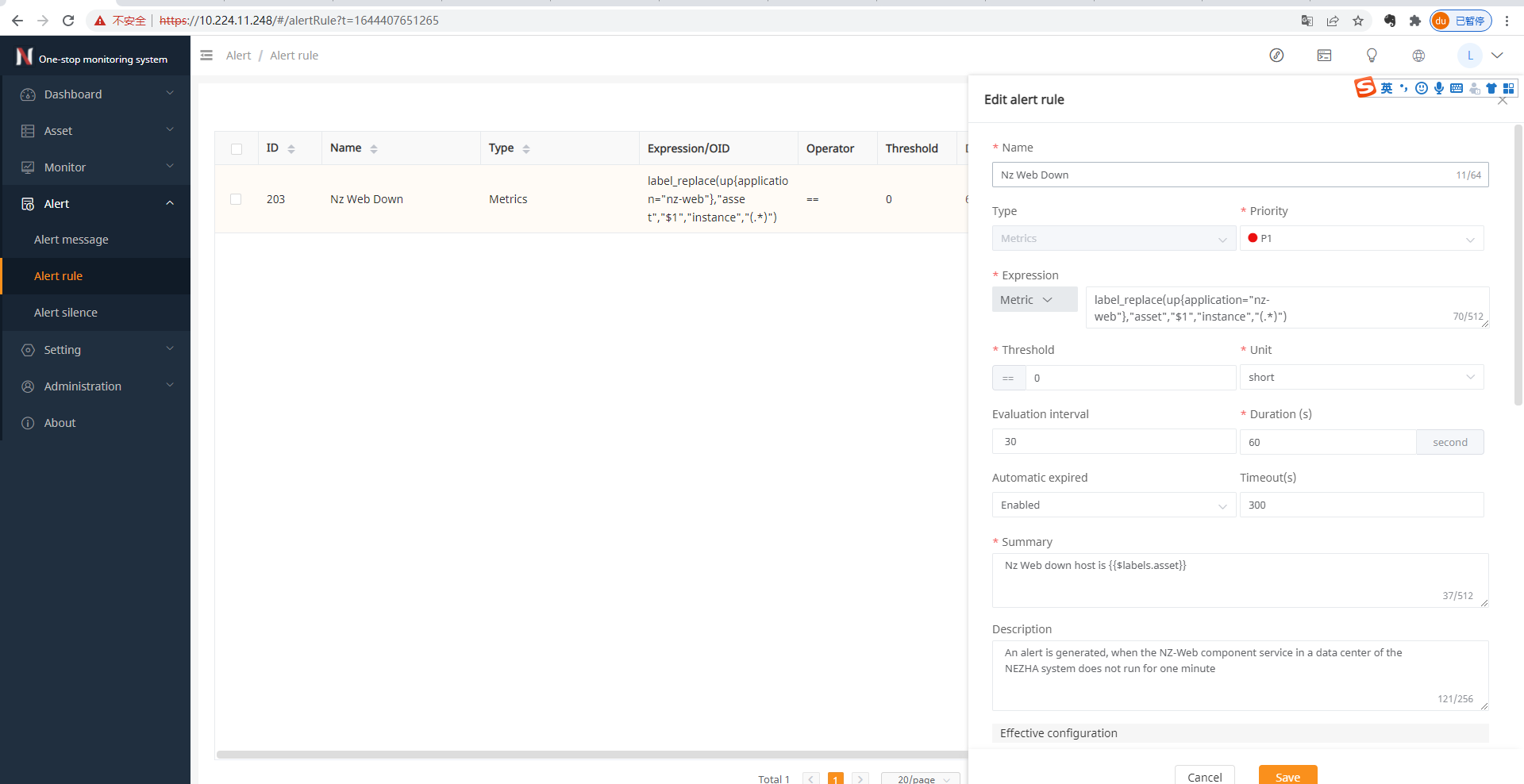Click the browser bookmark star icon
This screenshot has width=1524, height=784.
click(1358, 21)
